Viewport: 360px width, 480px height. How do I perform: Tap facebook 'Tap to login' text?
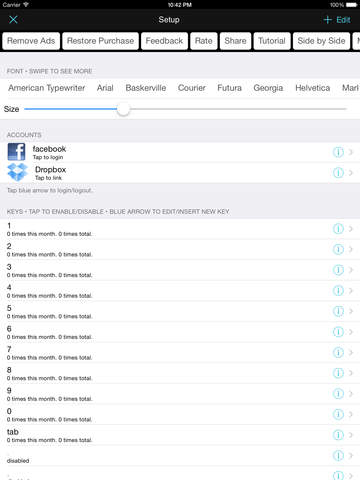(x=48, y=157)
